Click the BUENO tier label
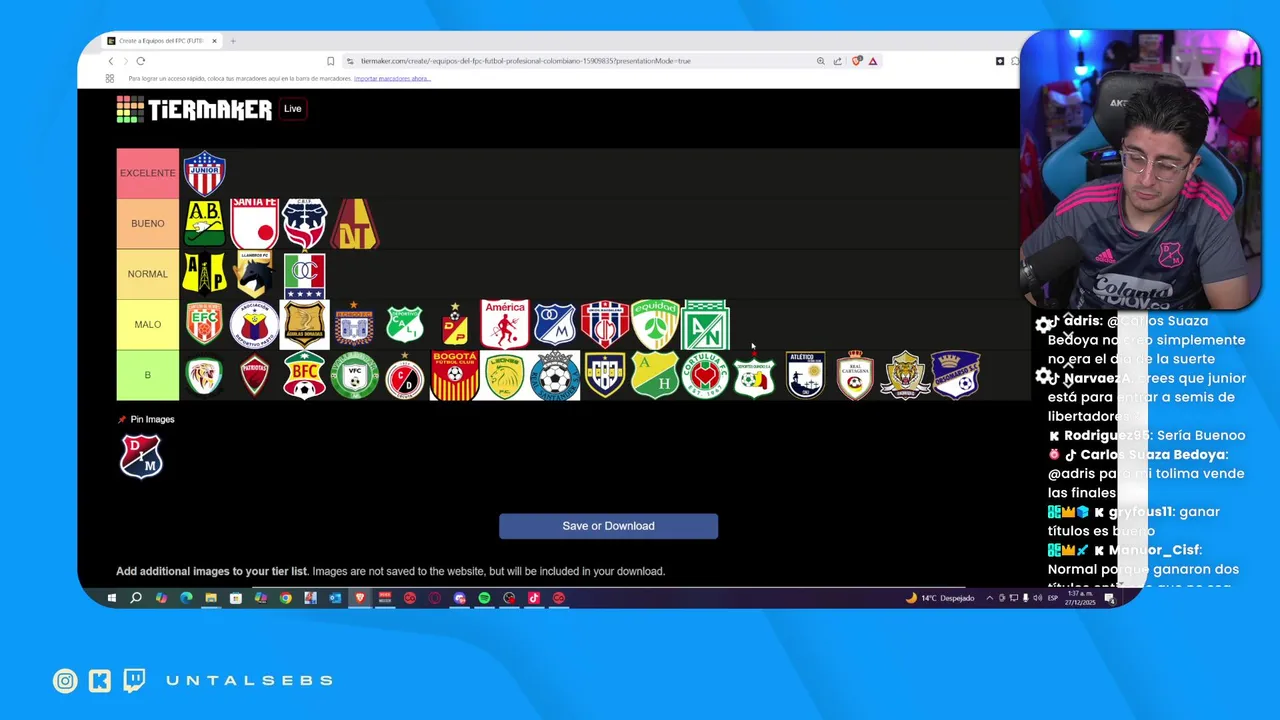1280x720 pixels. point(148,223)
